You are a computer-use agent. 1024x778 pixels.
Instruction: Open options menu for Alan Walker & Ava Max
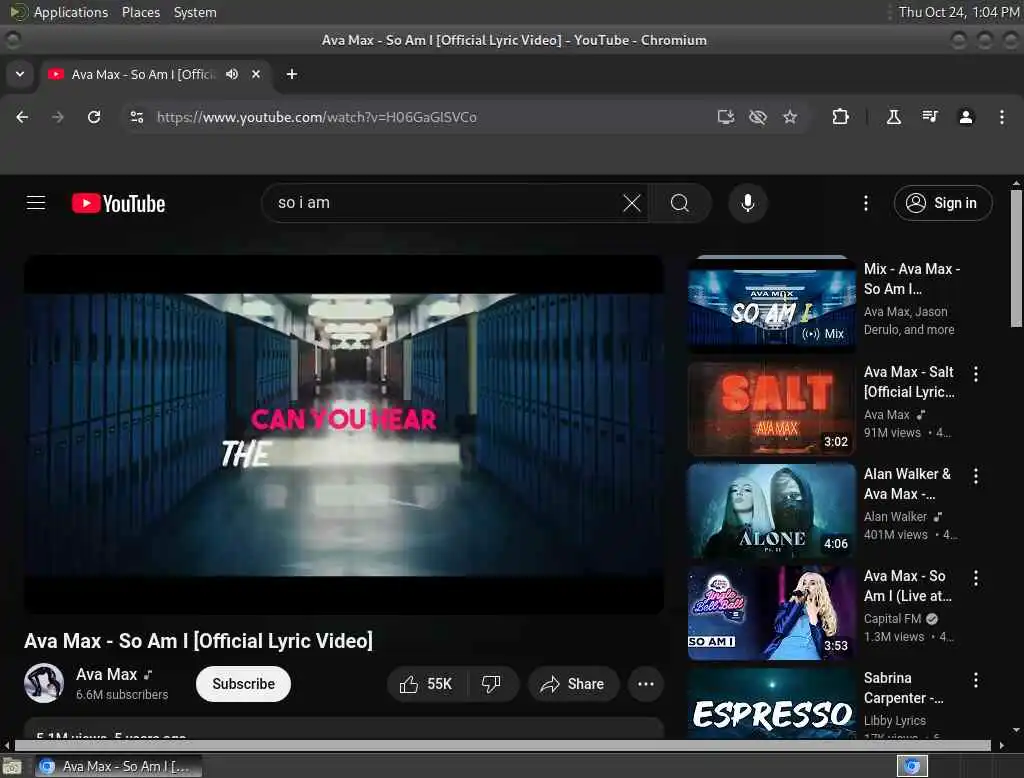point(976,476)
